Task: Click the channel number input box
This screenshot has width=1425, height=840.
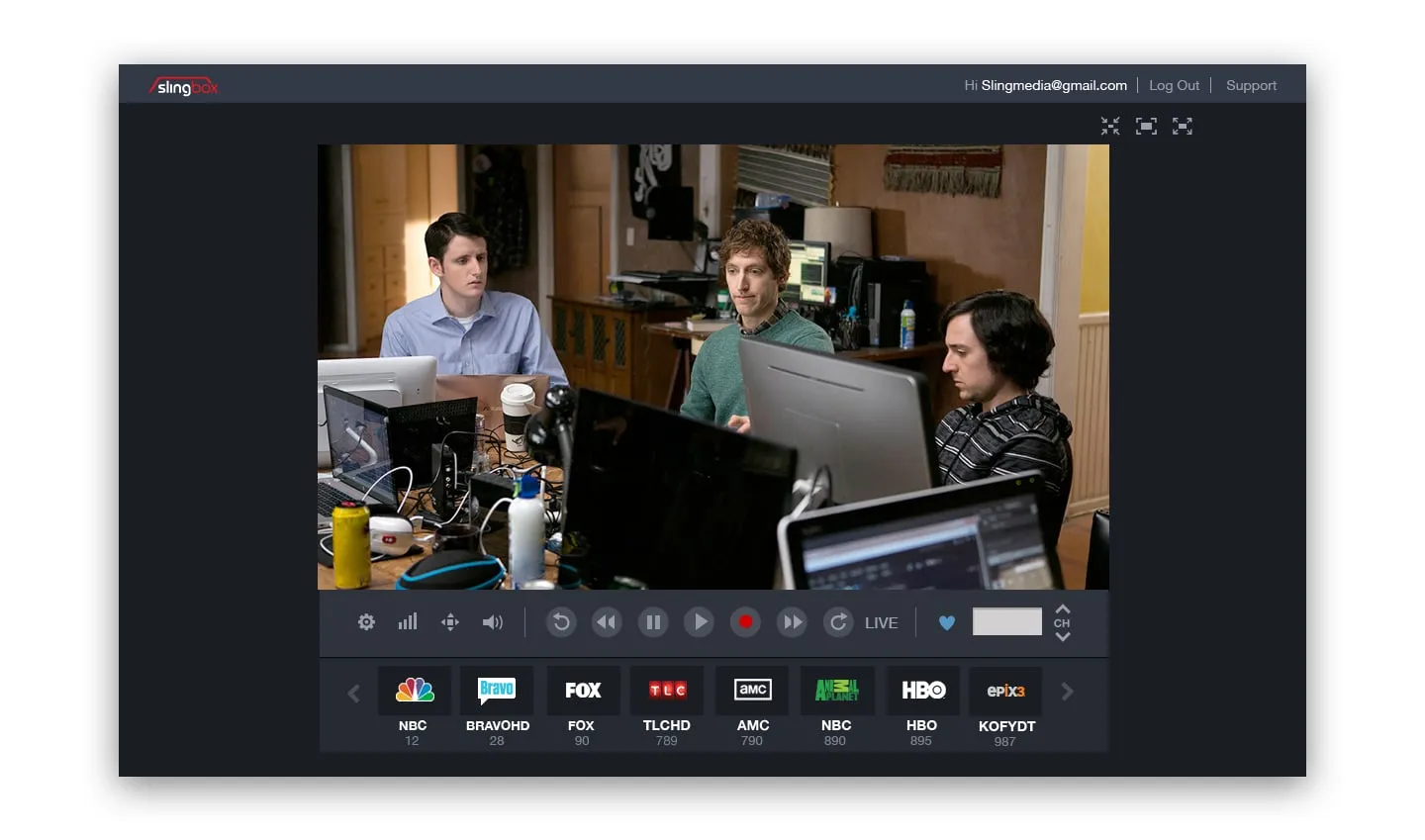Action: pyautogui.click(x=1007, y=621)
